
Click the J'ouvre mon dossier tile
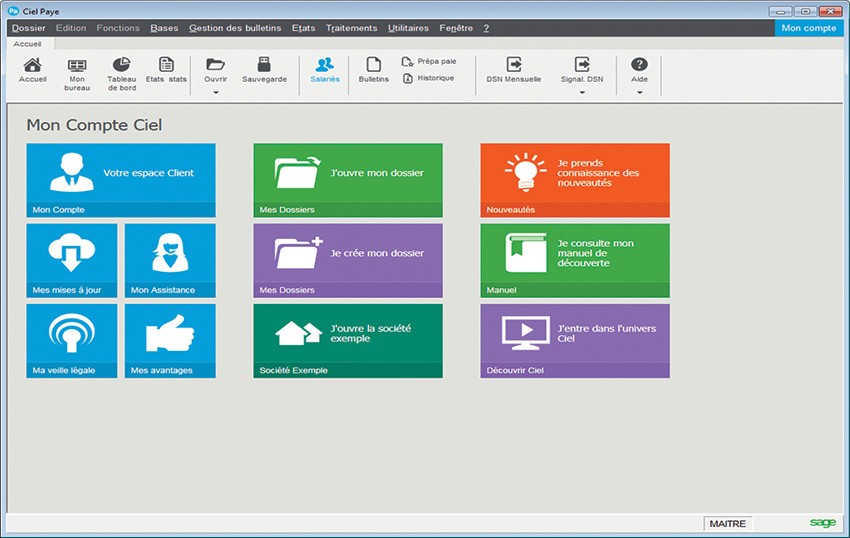[x=347, y=180]
